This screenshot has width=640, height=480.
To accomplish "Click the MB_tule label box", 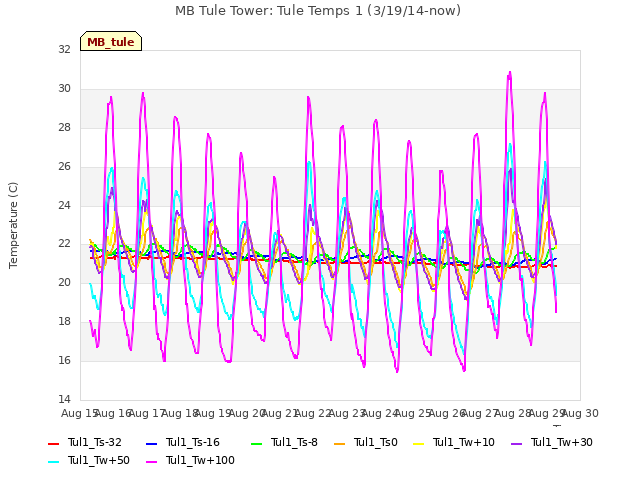I will click(x=111, y=41).
